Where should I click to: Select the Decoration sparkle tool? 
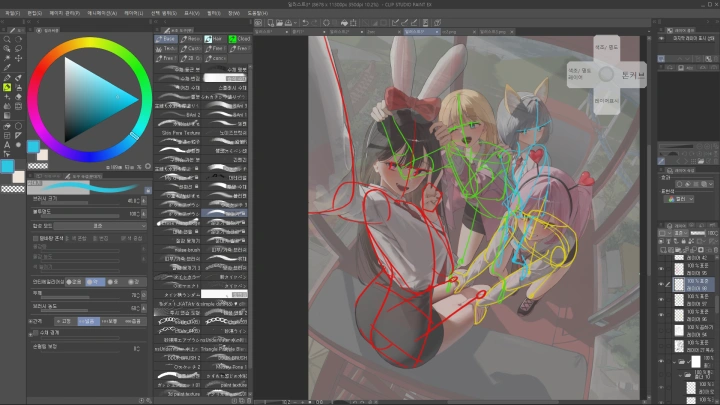[x=7, y=97]
